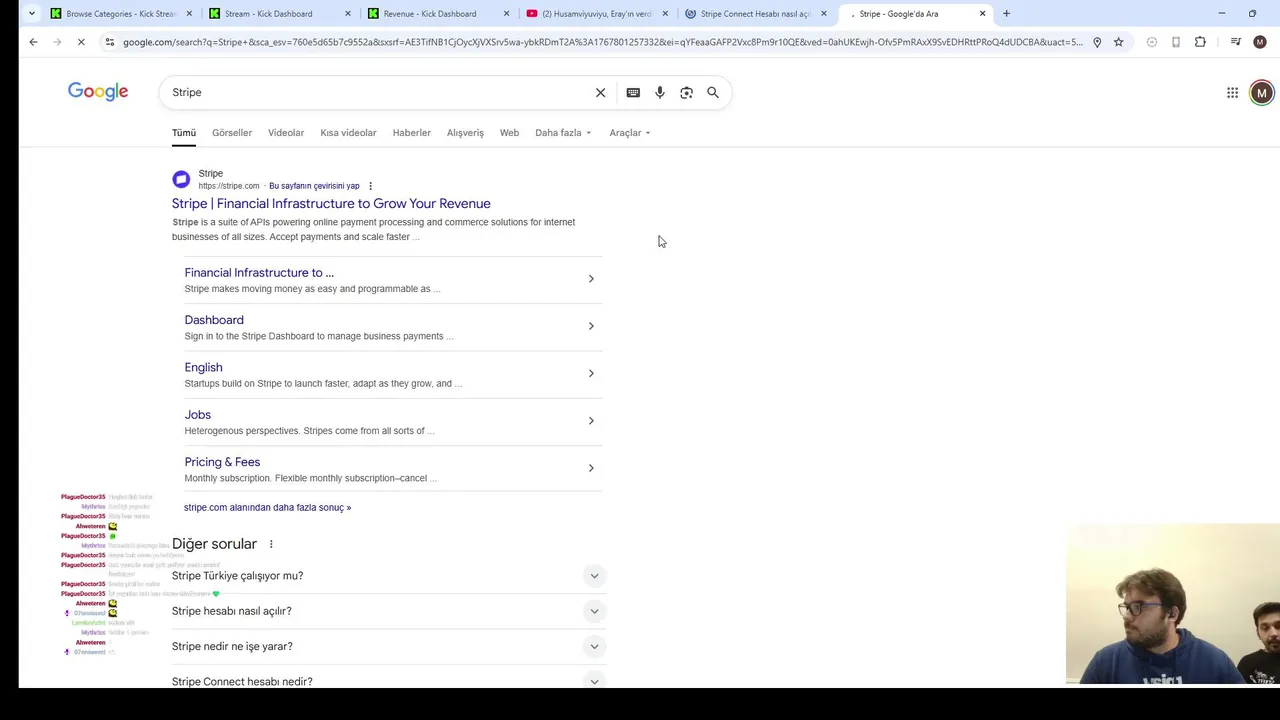Select the Videolar filter

coord(286,133)
